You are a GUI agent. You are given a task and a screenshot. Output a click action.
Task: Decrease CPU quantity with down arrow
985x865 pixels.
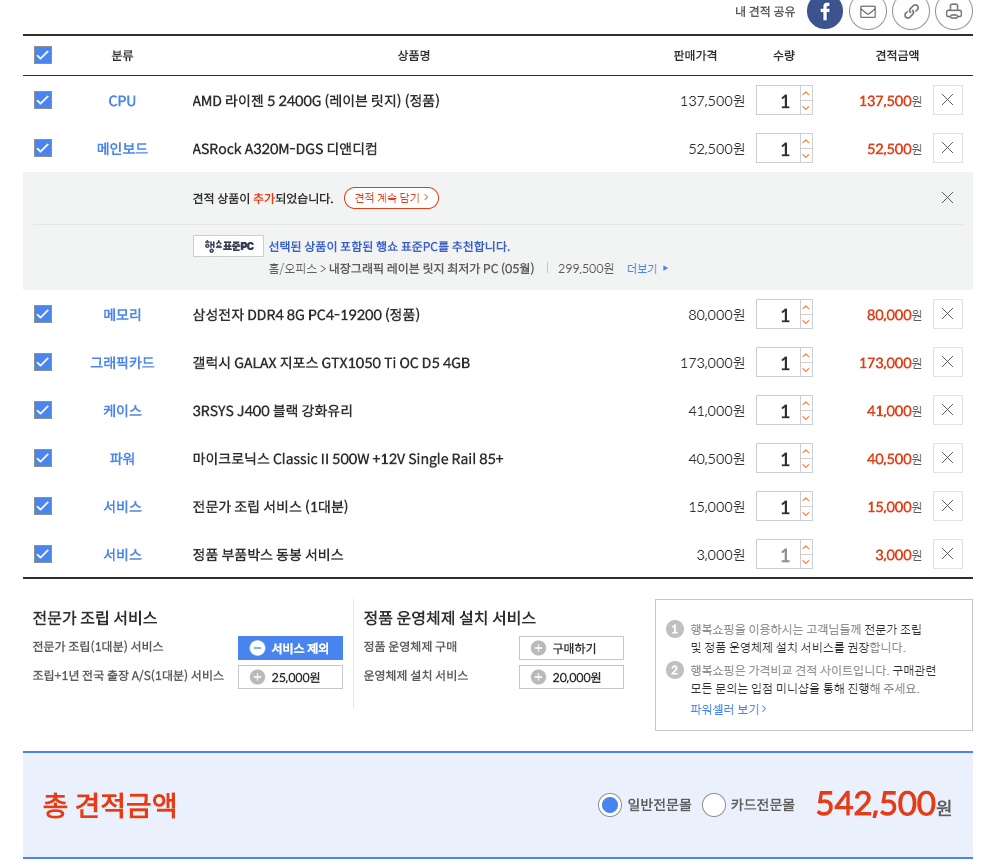coord(806,108)
